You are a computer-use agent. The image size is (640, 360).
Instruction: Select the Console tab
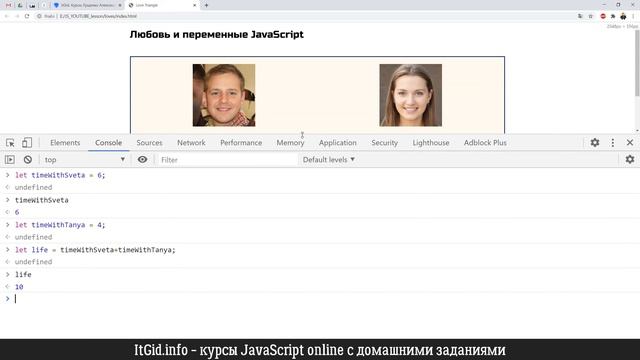[109, 142]
